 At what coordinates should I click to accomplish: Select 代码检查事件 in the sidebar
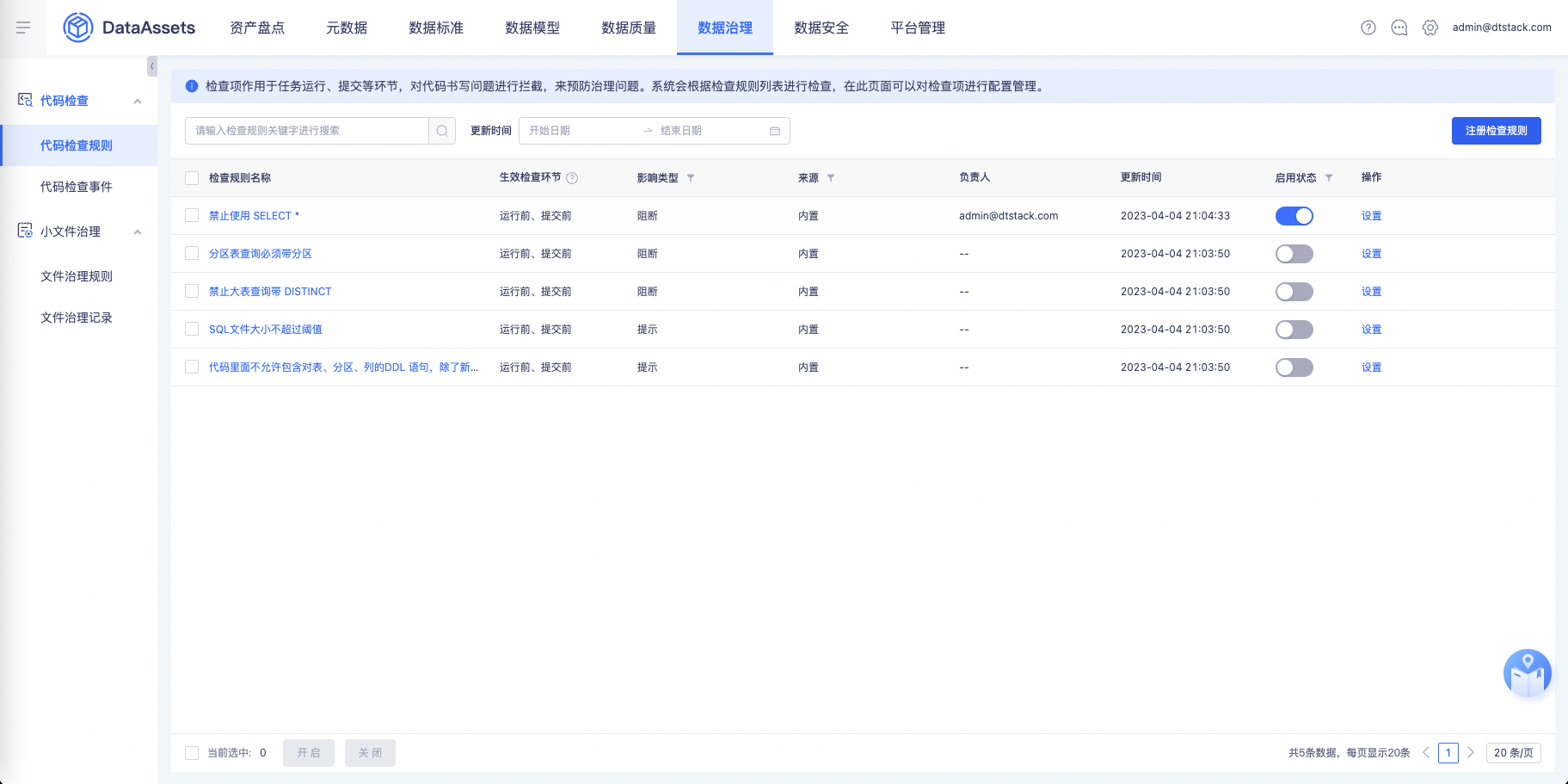point(78,187)
